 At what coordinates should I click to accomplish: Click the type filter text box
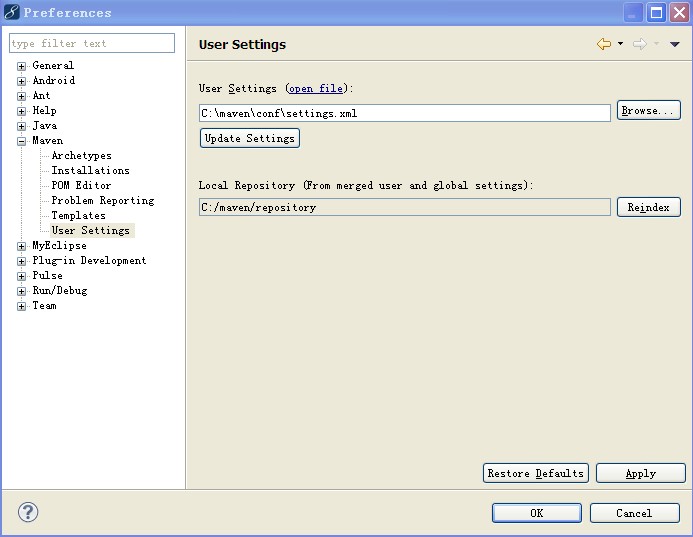92,43
